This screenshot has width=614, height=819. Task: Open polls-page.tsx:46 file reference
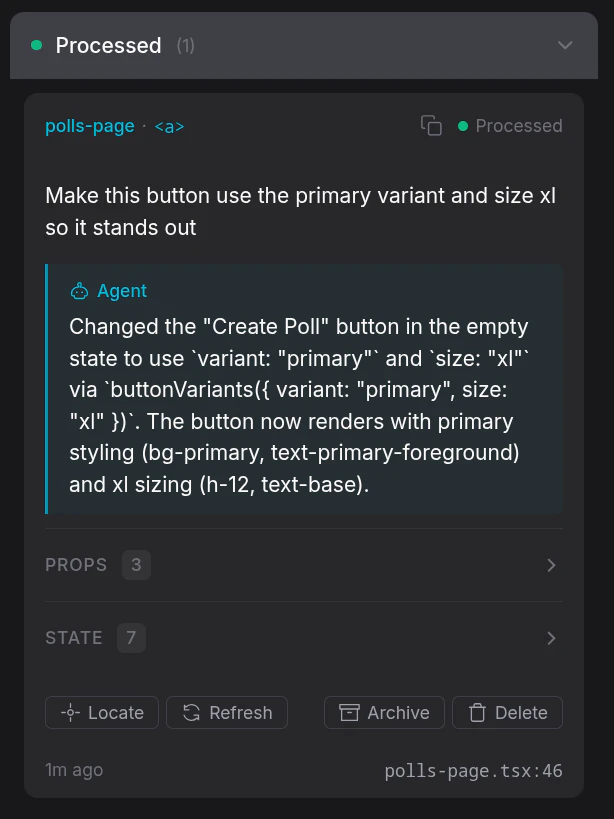[474, 771]
